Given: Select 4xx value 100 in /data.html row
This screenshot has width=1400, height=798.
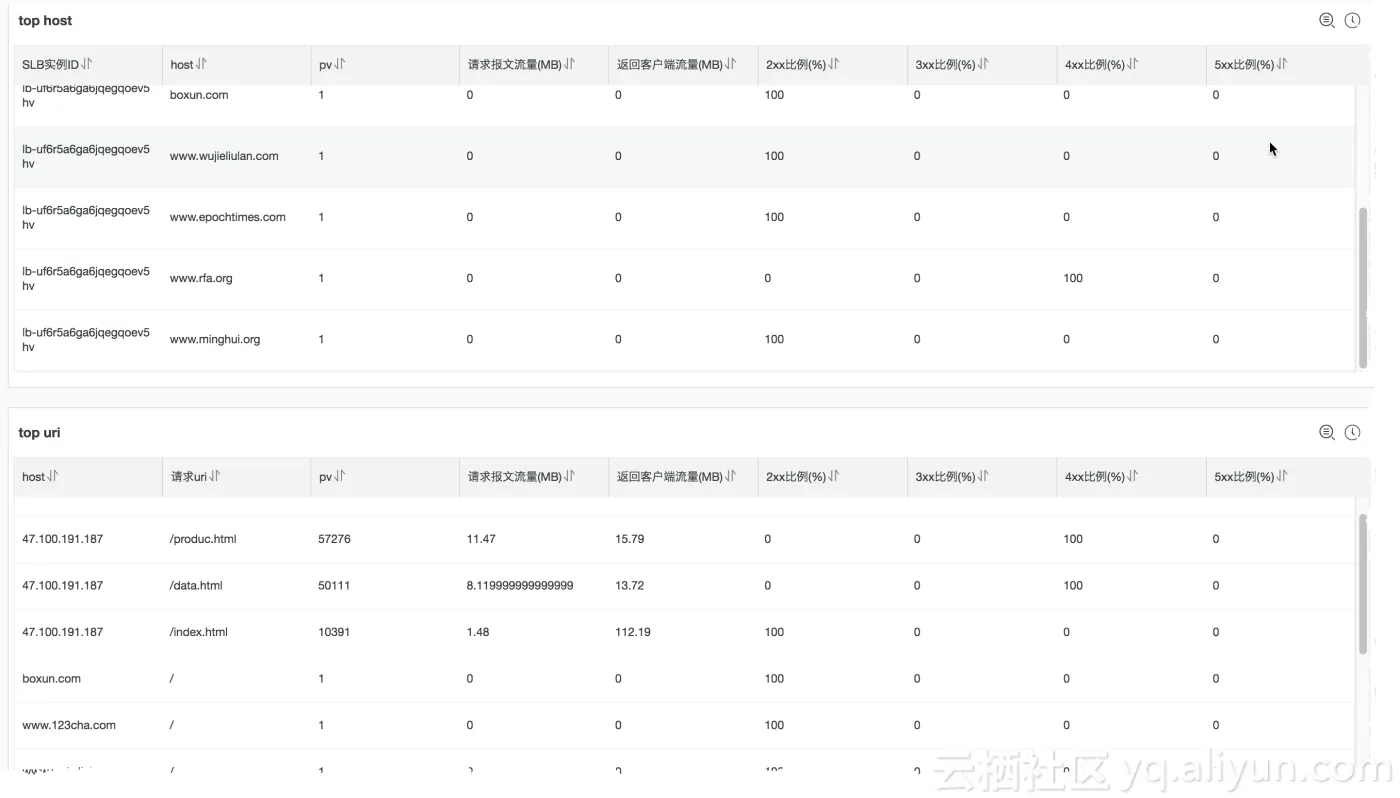Looking at the screenshot, I should tap(1073, 585).
